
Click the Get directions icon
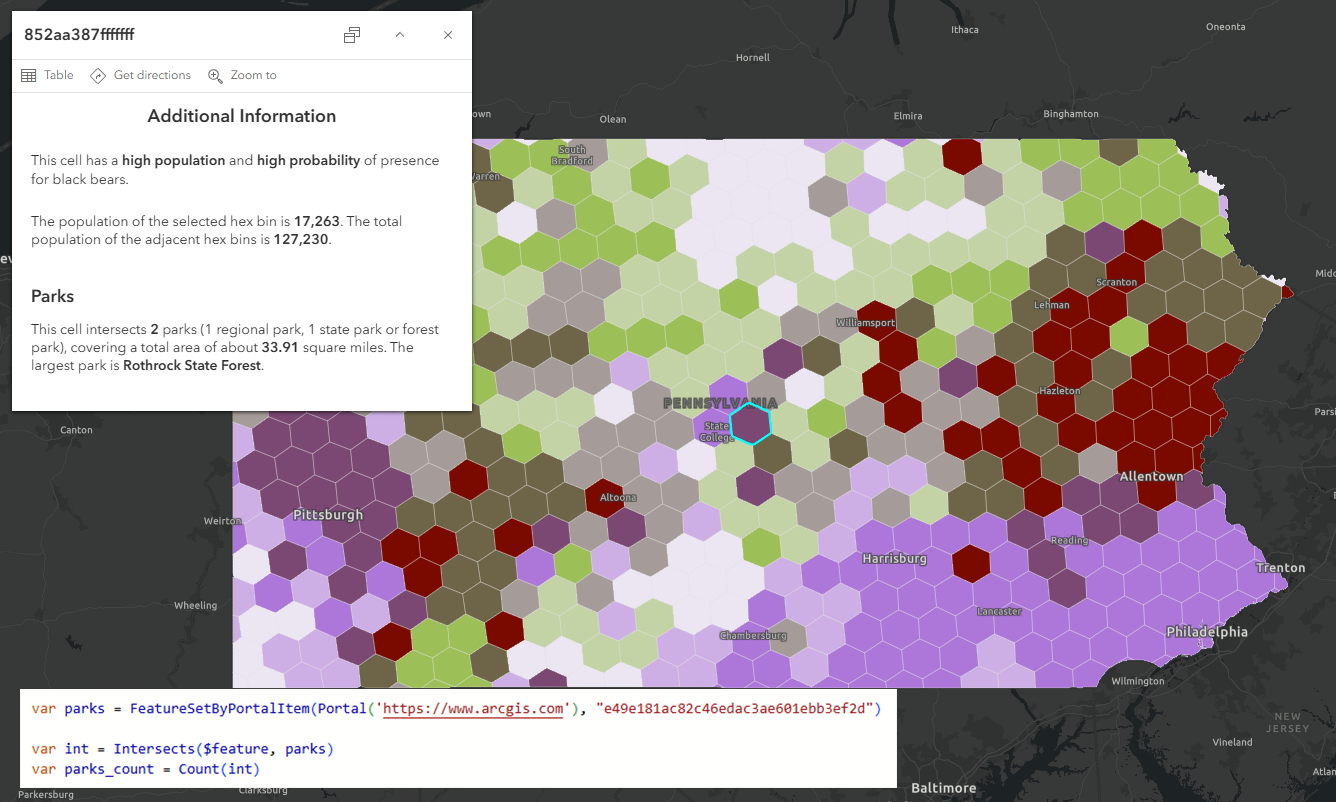click(98, 76)
